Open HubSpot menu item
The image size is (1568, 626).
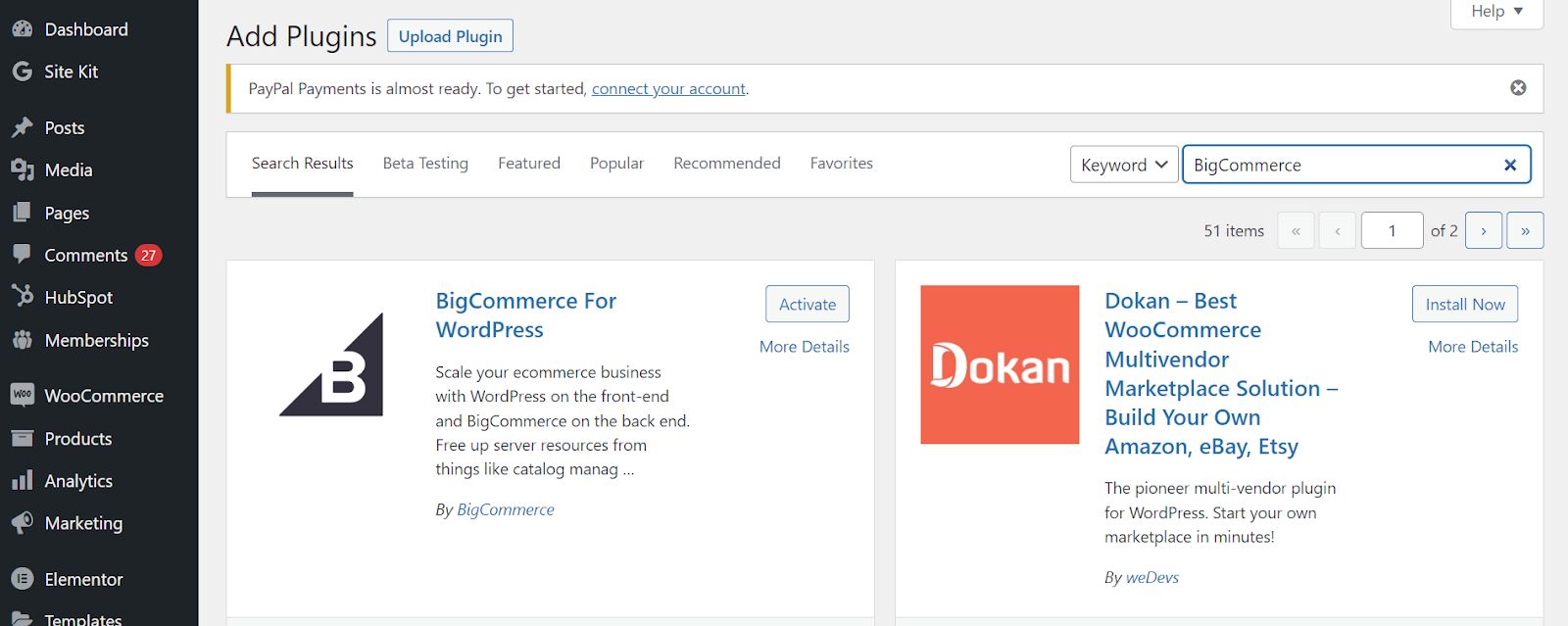point(78,297)
